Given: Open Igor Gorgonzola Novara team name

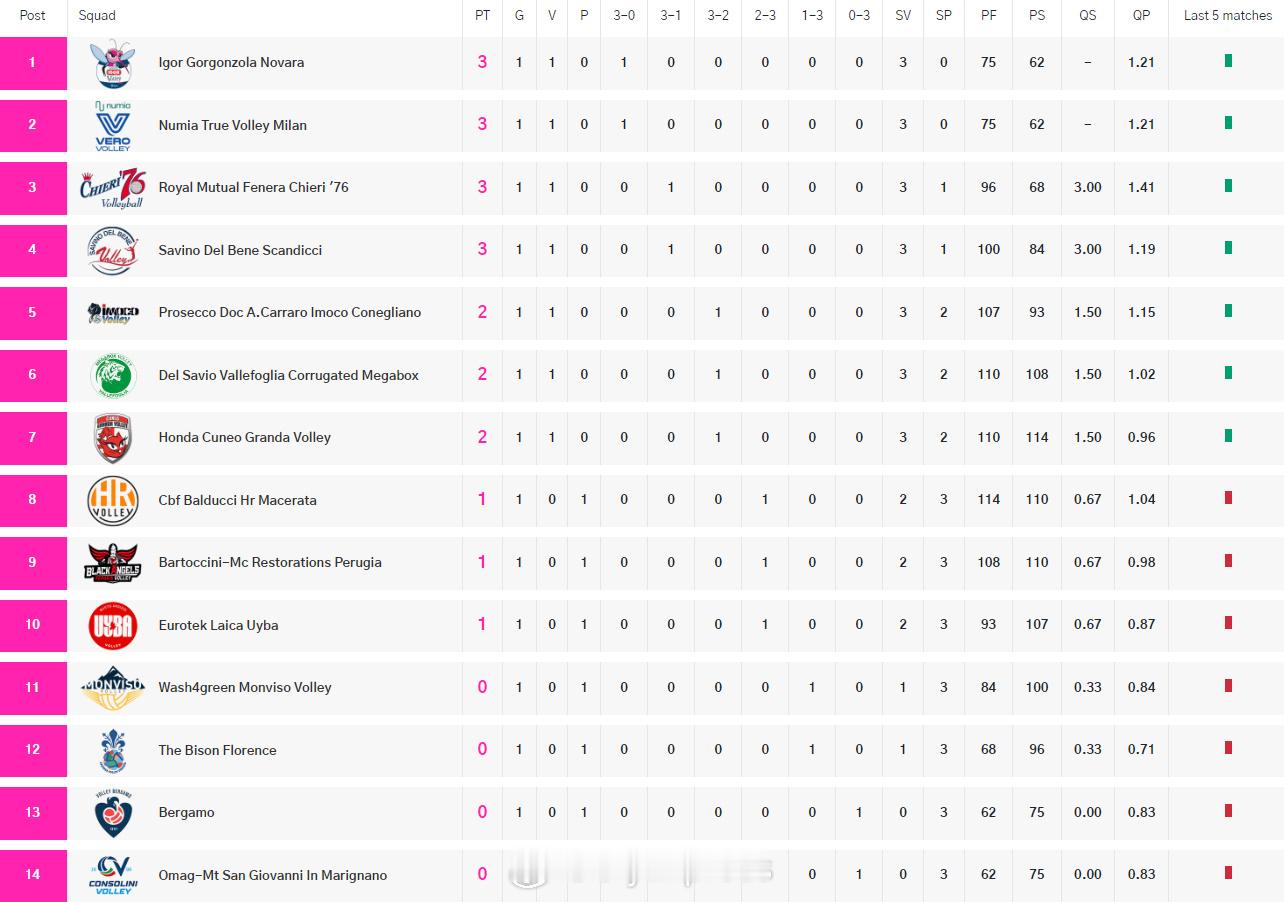Looking at the screenshot, I should click(x=231, y=62).
